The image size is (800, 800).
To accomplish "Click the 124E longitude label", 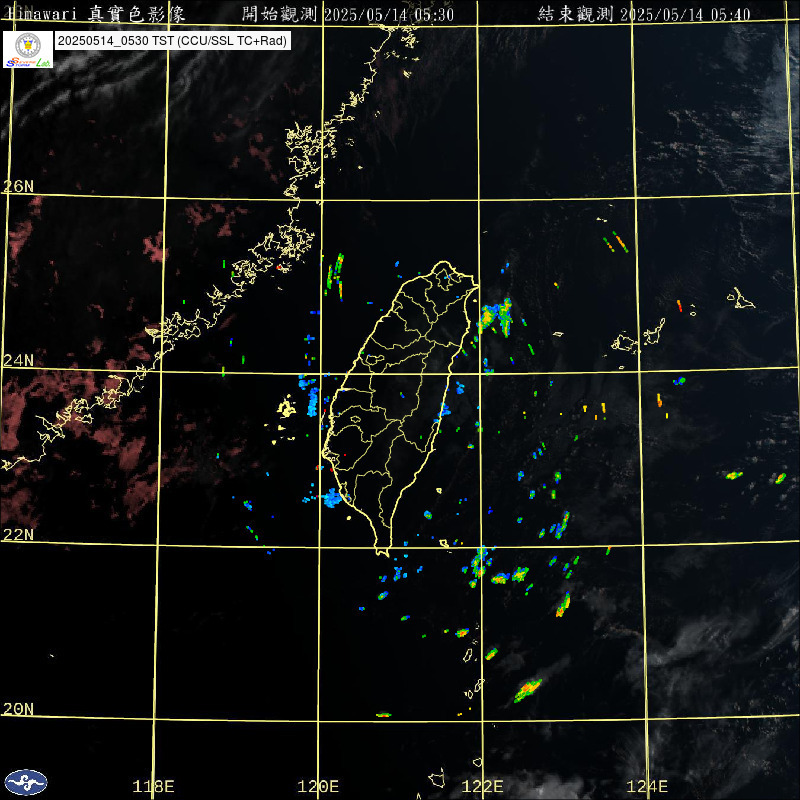I will [647, 786].
